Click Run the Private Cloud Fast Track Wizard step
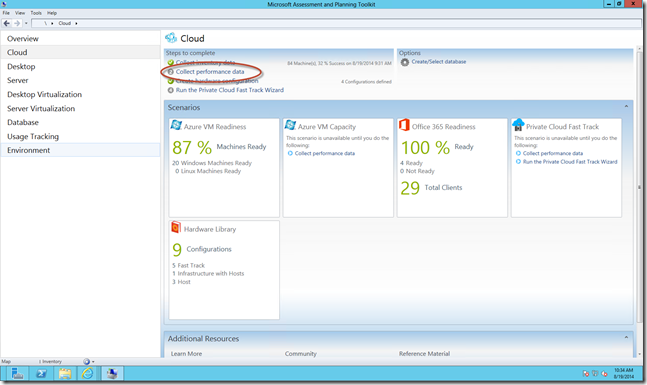647x385 pixels. point(230,90)
